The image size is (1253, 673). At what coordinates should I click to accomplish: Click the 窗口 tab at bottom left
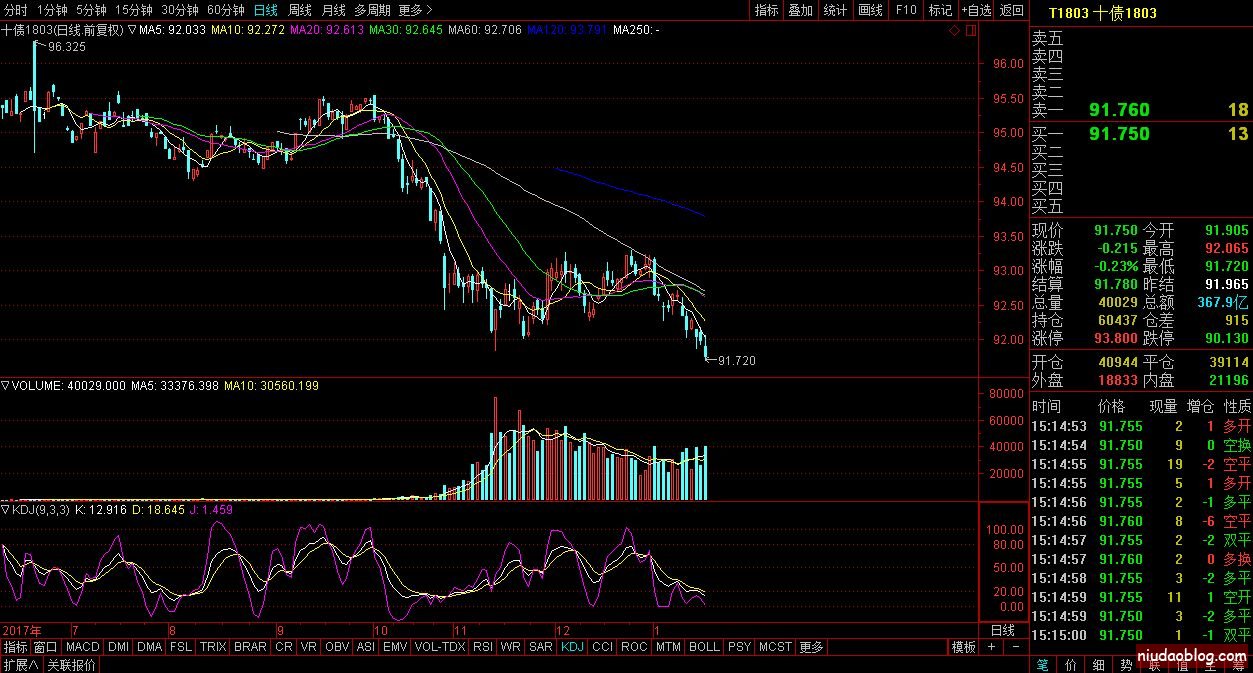(x=46, y=647)
